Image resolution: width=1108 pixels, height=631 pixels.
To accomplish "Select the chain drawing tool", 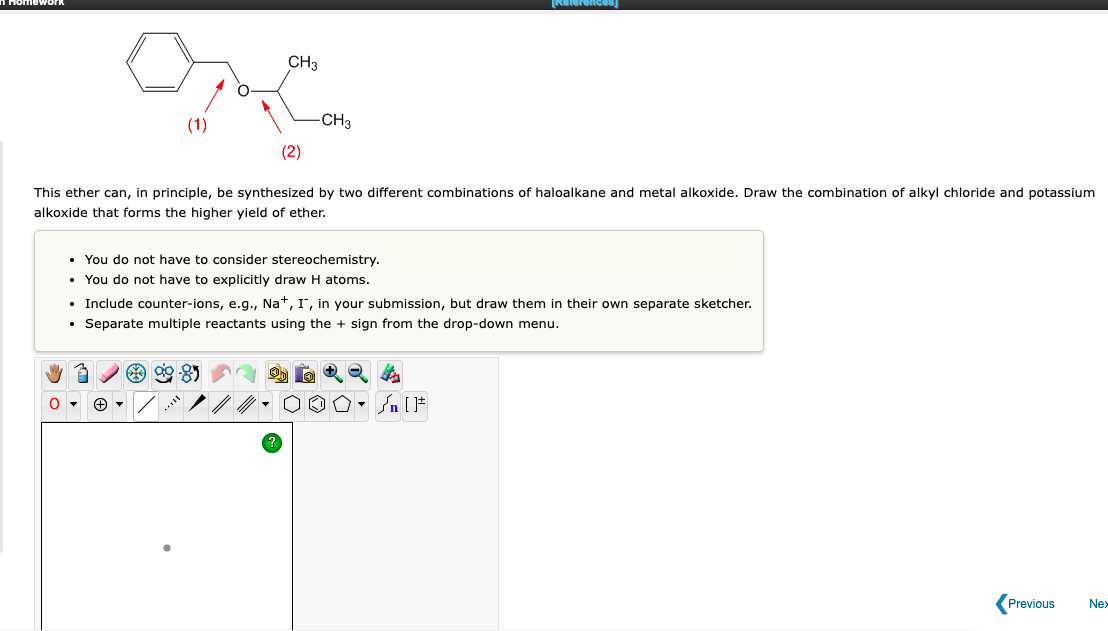I will point(388,405).
